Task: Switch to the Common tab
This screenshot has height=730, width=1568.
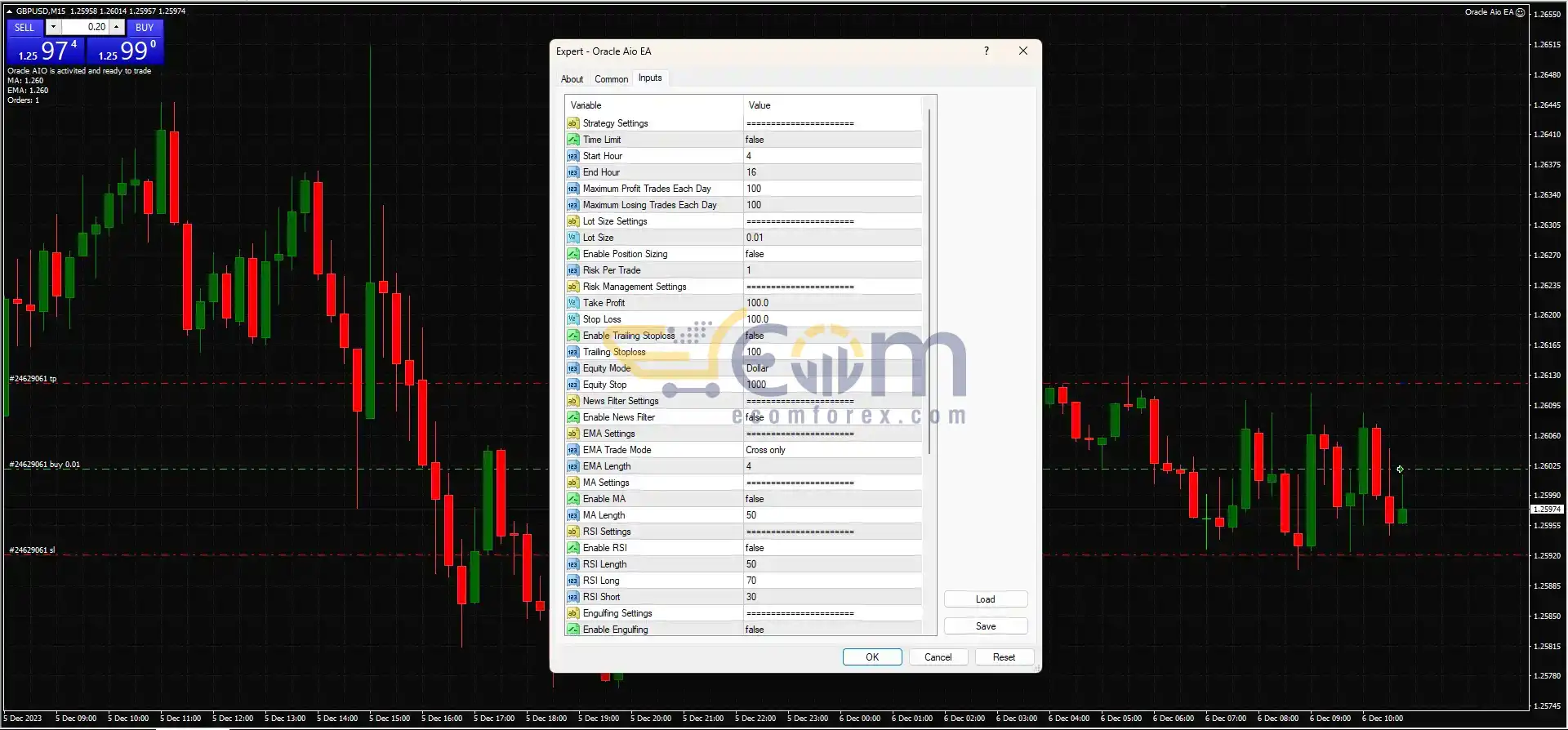Action: [611, 79]
